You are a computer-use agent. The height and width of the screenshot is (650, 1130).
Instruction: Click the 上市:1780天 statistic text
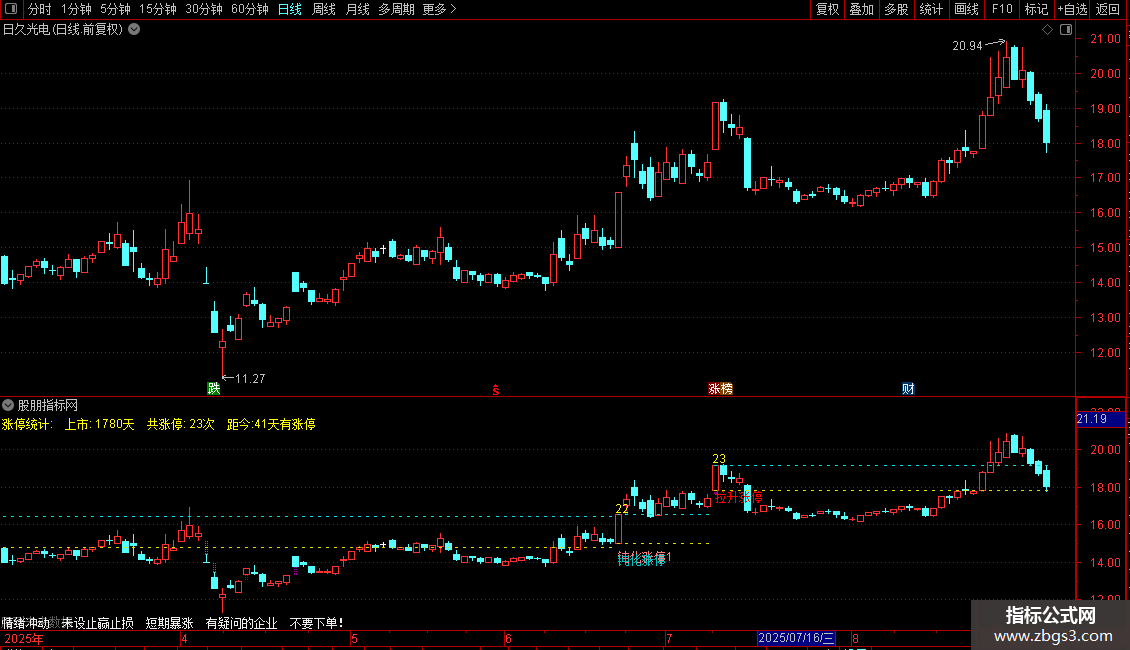click(x=99, y=424)
